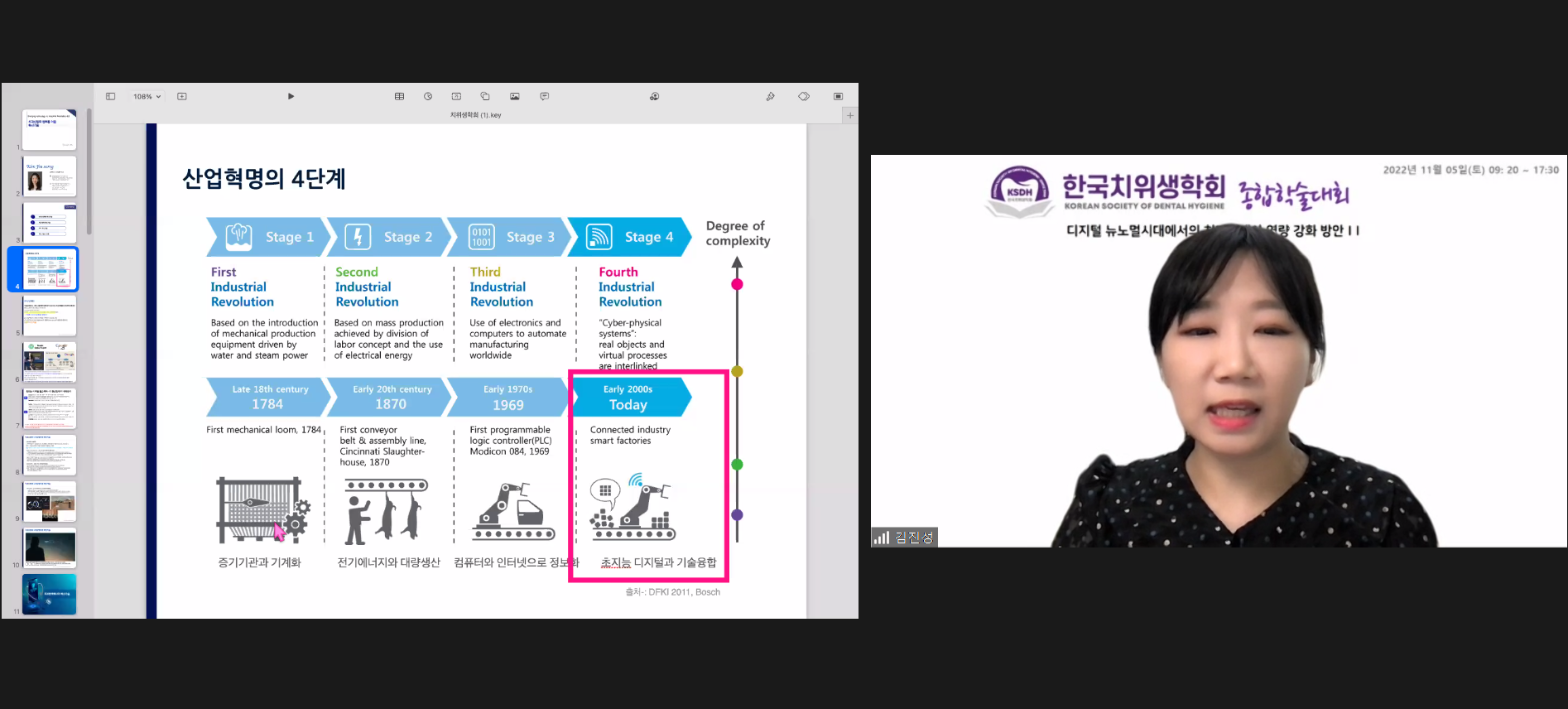
Task: Open the Shape insert icon
Action: tap(485, 97)
